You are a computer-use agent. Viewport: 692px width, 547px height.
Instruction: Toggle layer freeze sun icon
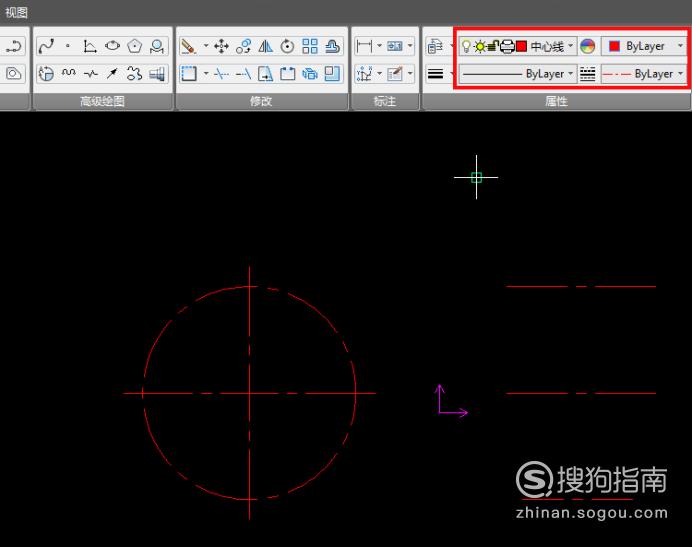[x=480, y=46]
